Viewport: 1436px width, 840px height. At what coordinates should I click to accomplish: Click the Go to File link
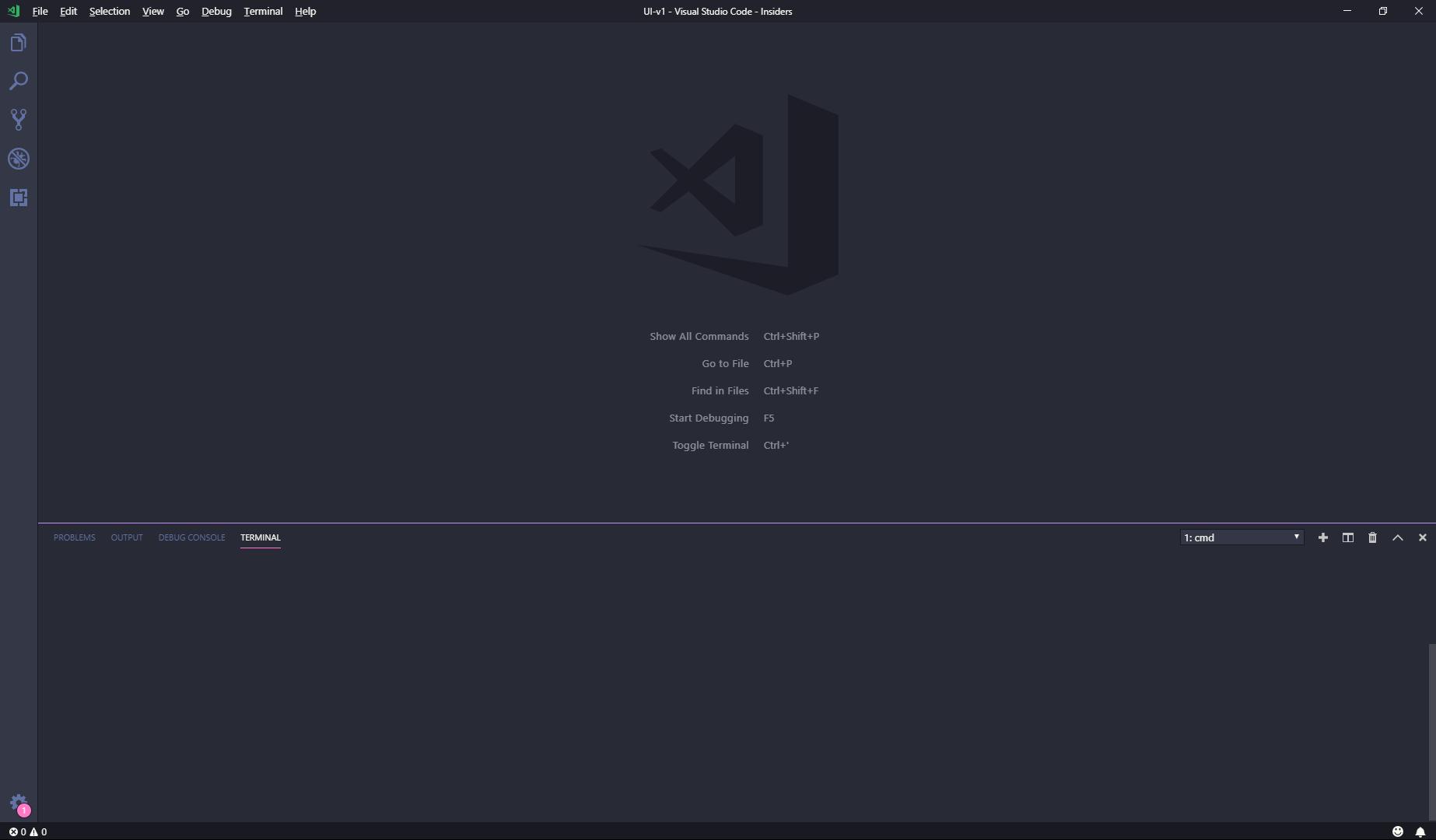coord(724,363)
